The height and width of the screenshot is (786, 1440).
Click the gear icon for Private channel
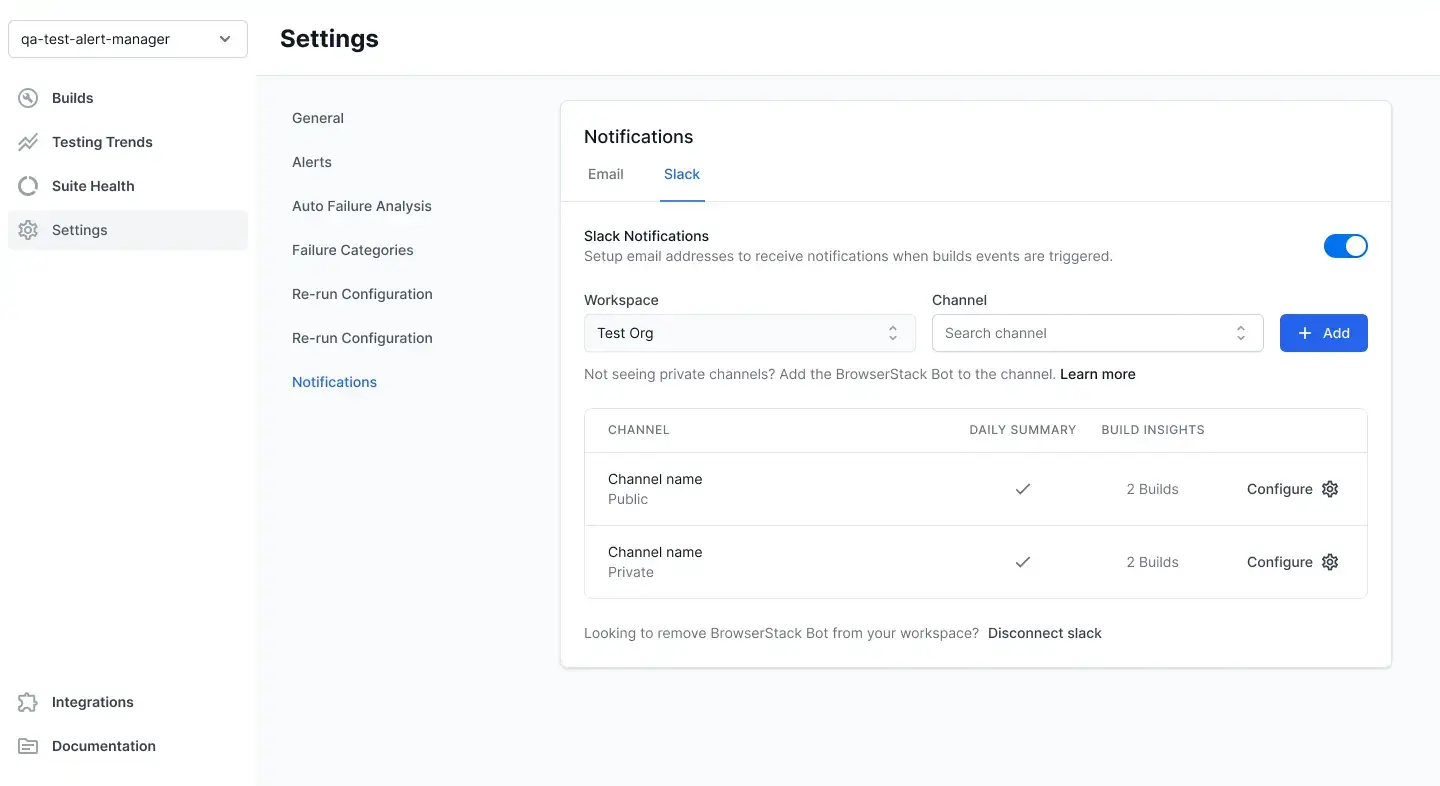coord(1330,562)
